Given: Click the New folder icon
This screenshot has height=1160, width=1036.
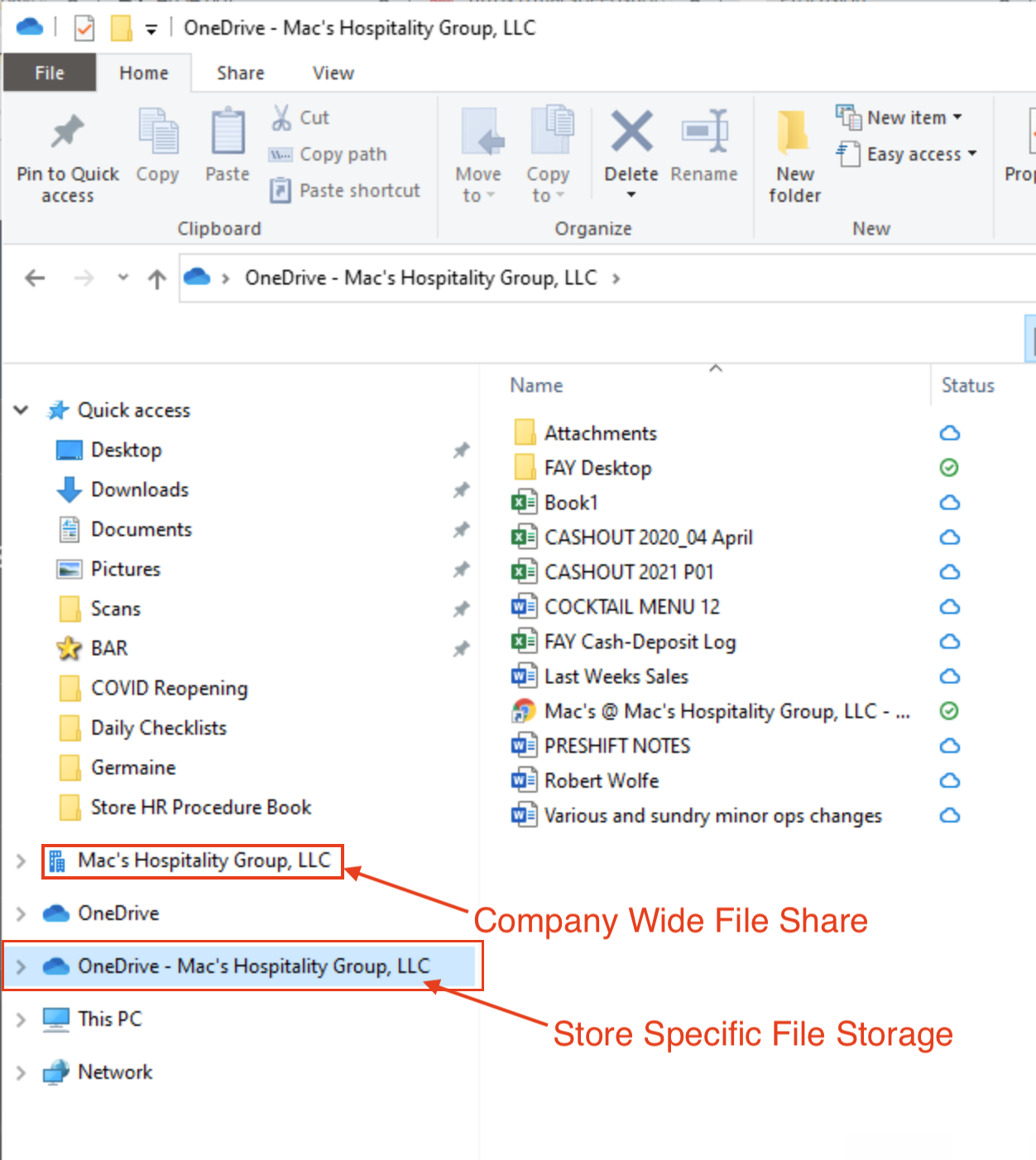Looking at the screenshot, I should point(793,132).
